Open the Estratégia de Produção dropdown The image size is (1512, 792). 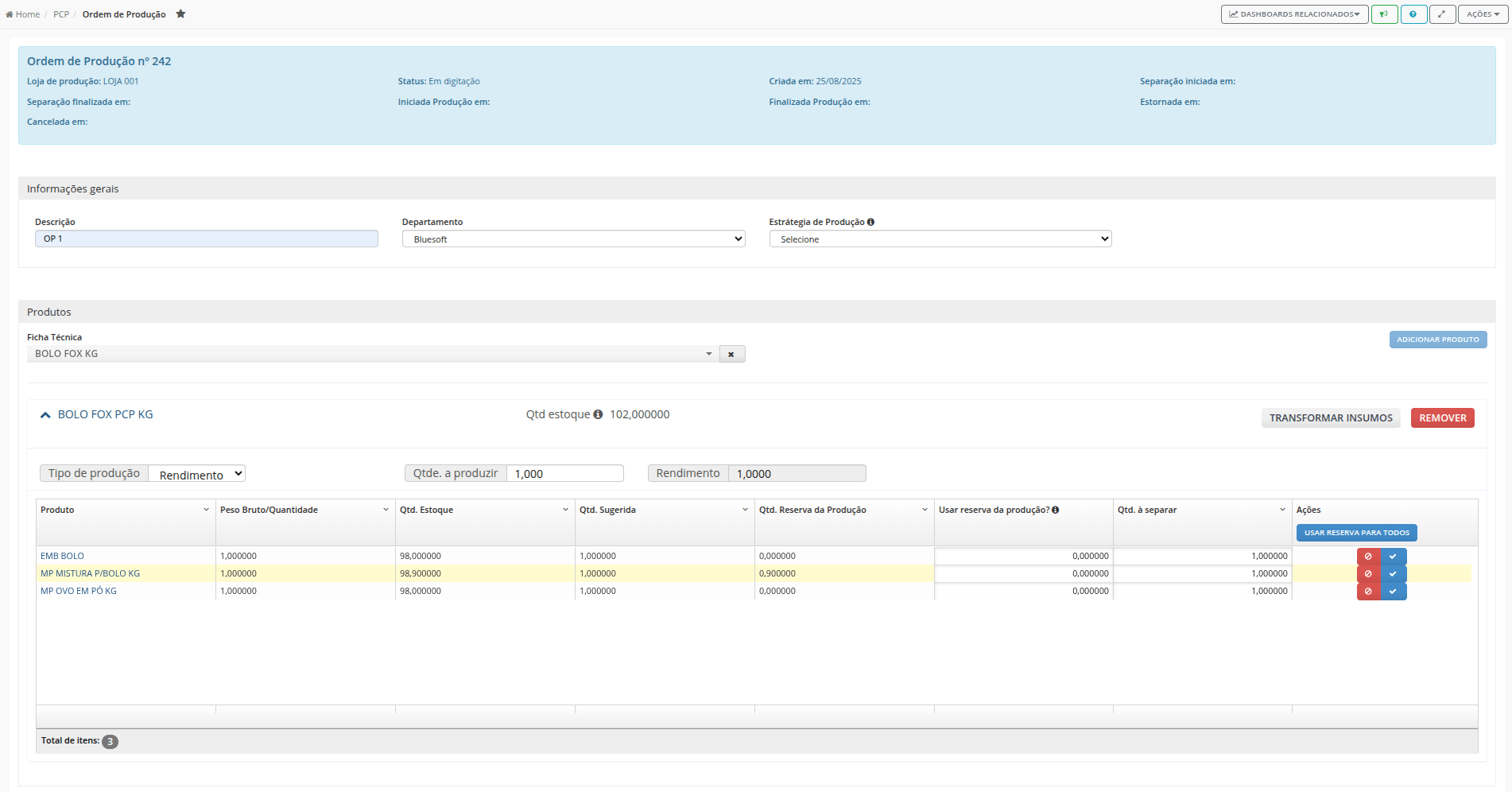coord(940,239)
